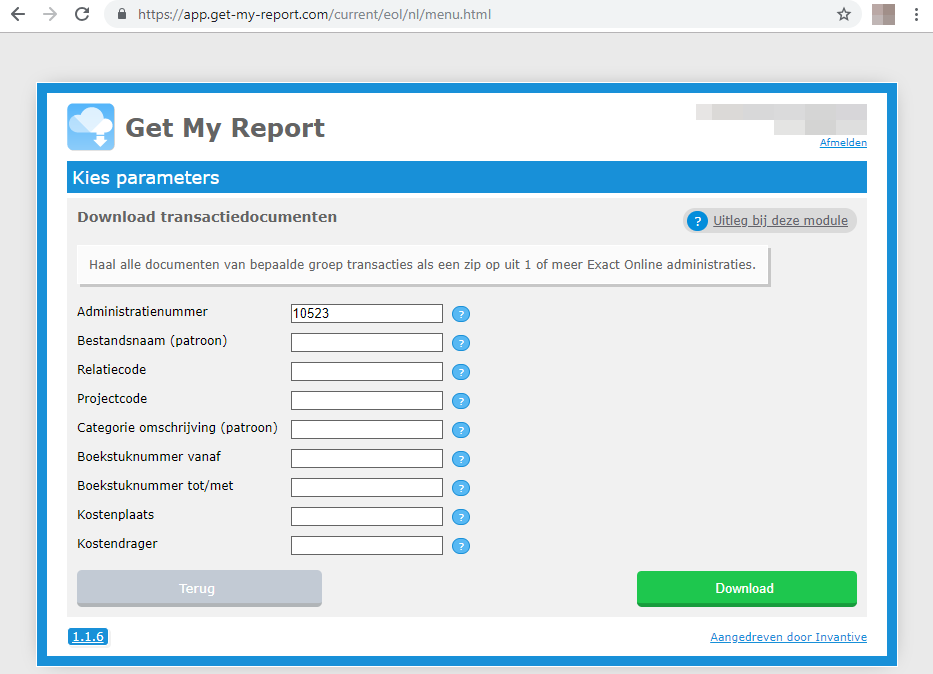The width and height of the screenshot is (933, 674).
Task: Click the Relatiecode input field
Action: click(367, 372)
